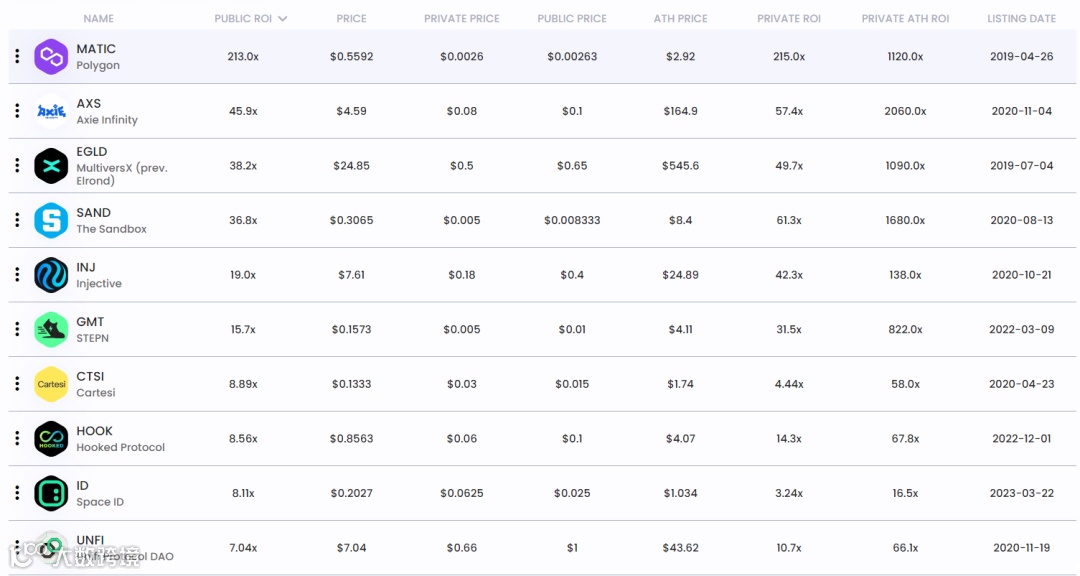
Task: Sort table by LISTING DATE header
Action: [1021, 18]
